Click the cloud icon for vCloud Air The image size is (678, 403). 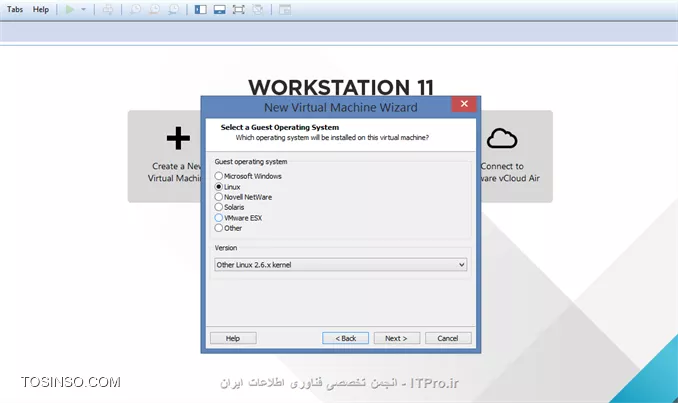[x=502, y=138]
